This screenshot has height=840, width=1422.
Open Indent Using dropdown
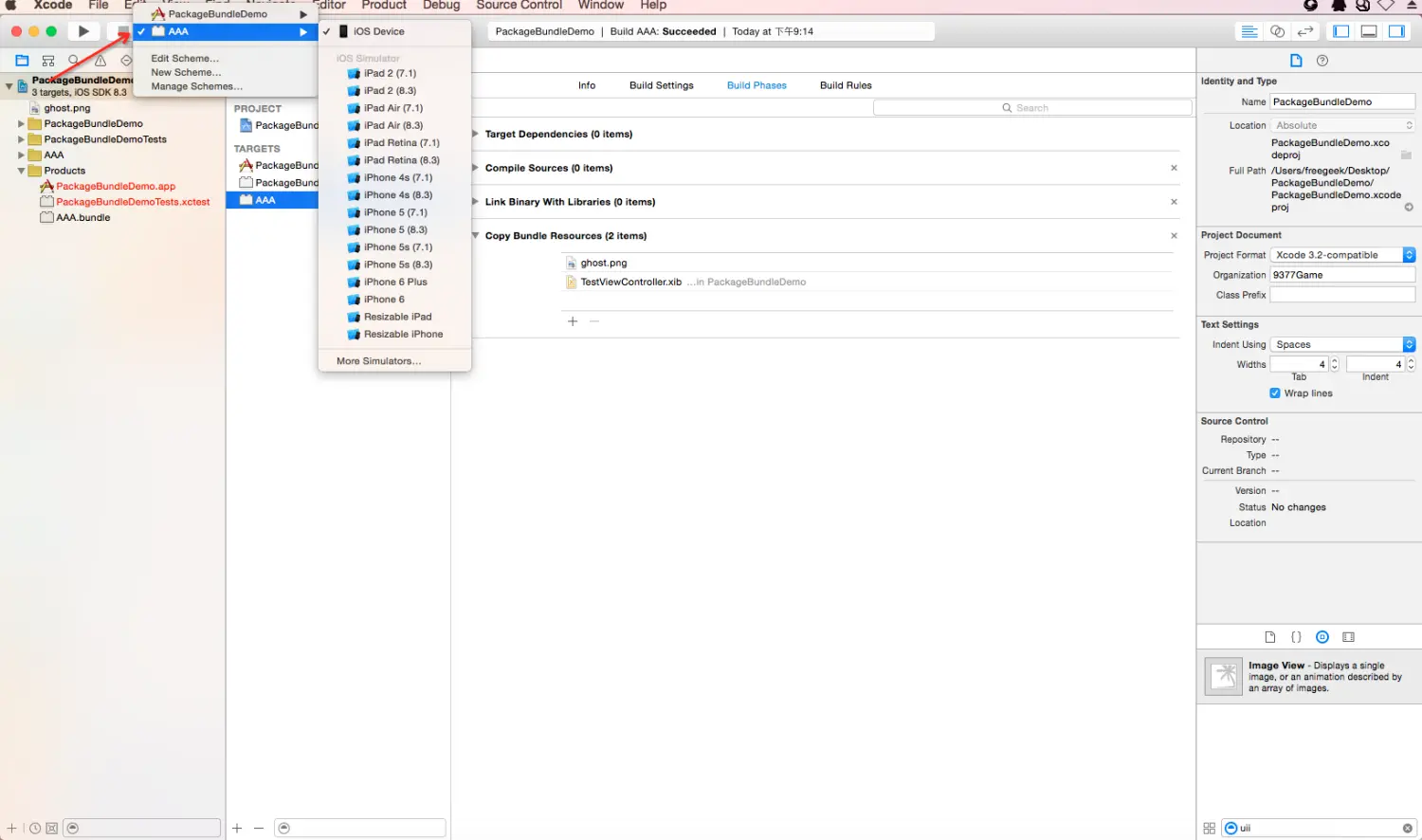1342,344
